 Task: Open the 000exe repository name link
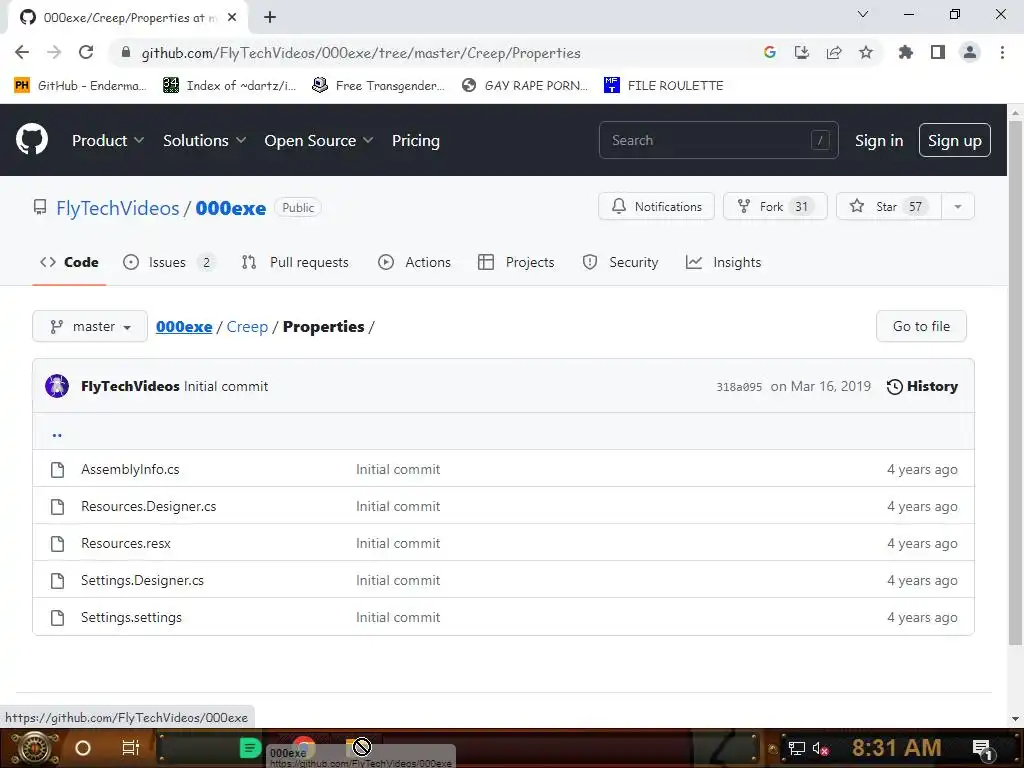pos(231,208)
